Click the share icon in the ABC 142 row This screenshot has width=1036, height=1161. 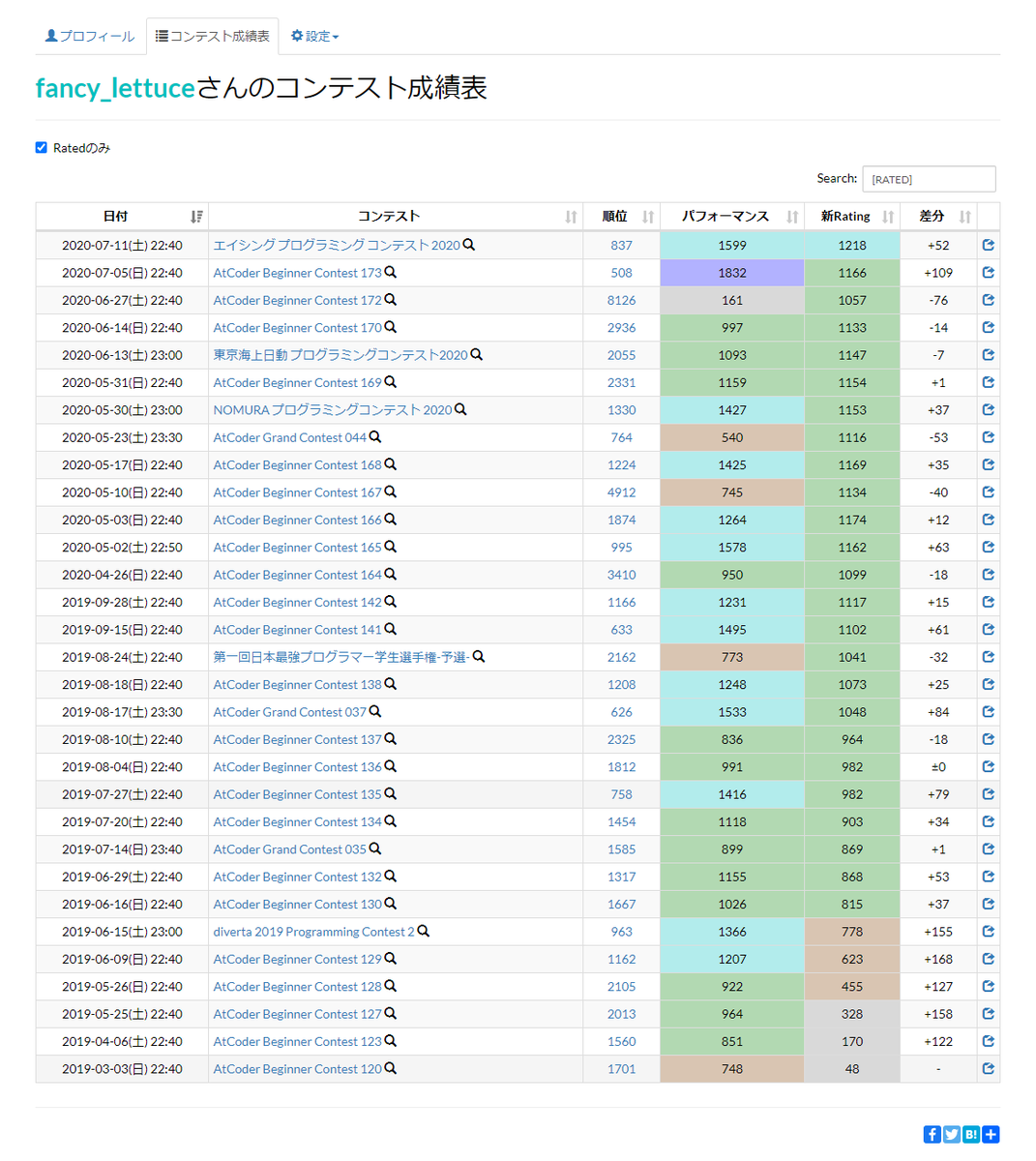(988, 602)
